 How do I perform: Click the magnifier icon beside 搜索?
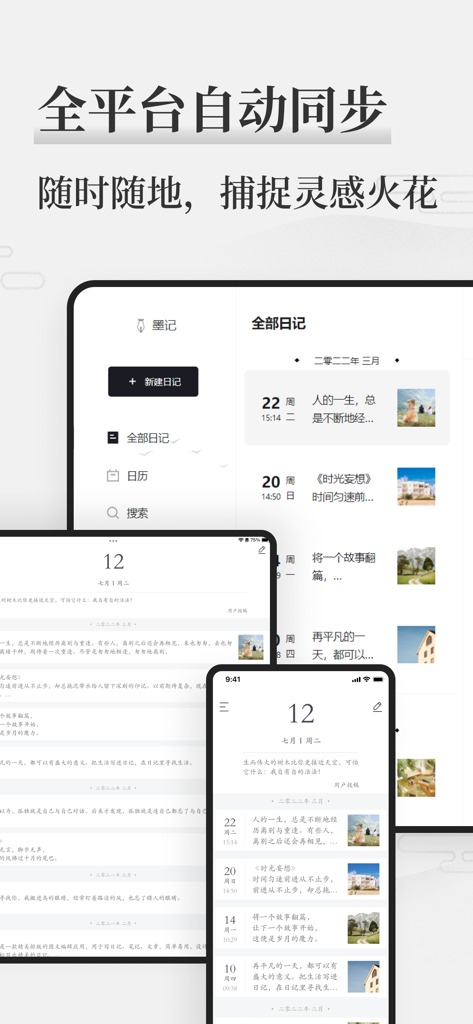112,513
